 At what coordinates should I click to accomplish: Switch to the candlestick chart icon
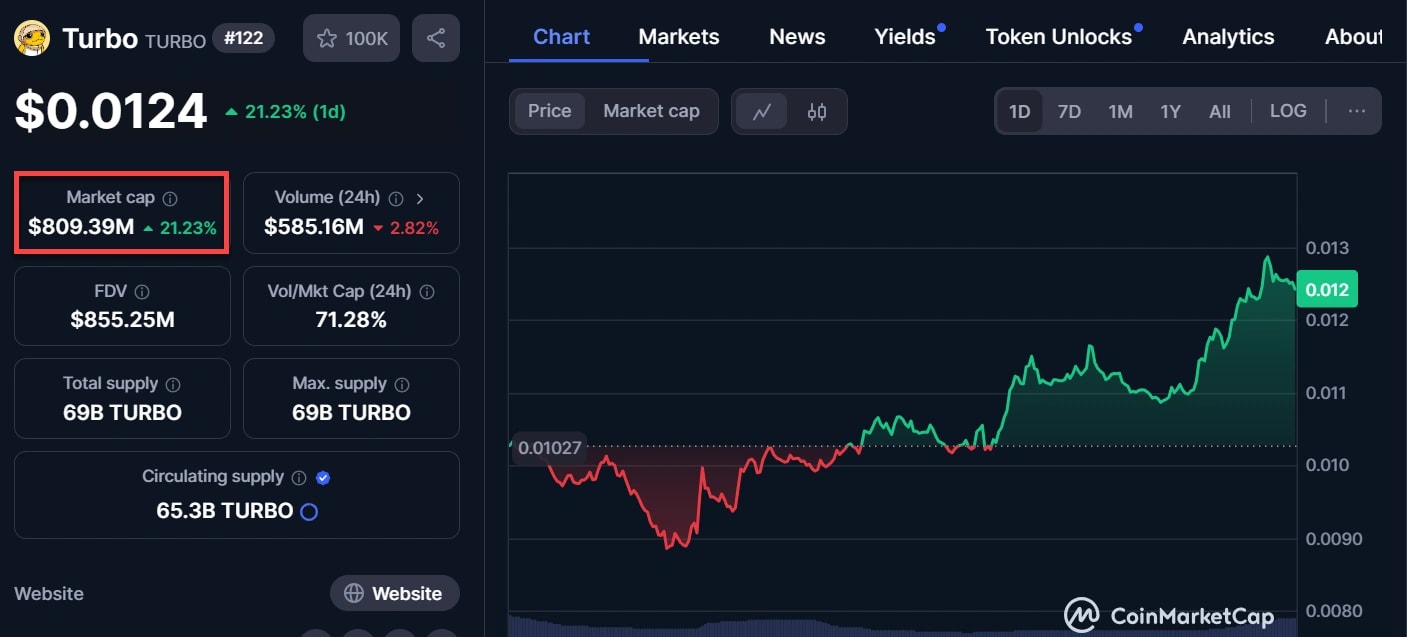817,111
